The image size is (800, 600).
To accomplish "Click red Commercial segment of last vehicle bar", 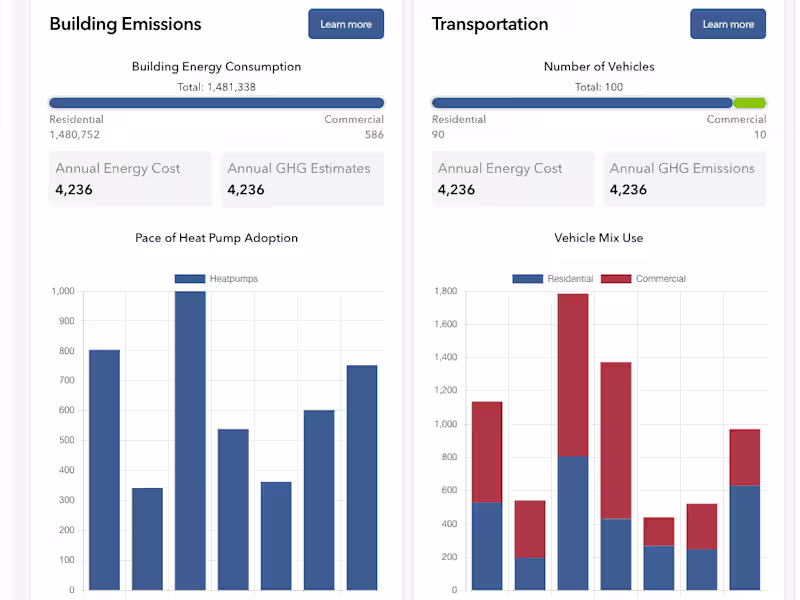I will (x=745, y=457).
